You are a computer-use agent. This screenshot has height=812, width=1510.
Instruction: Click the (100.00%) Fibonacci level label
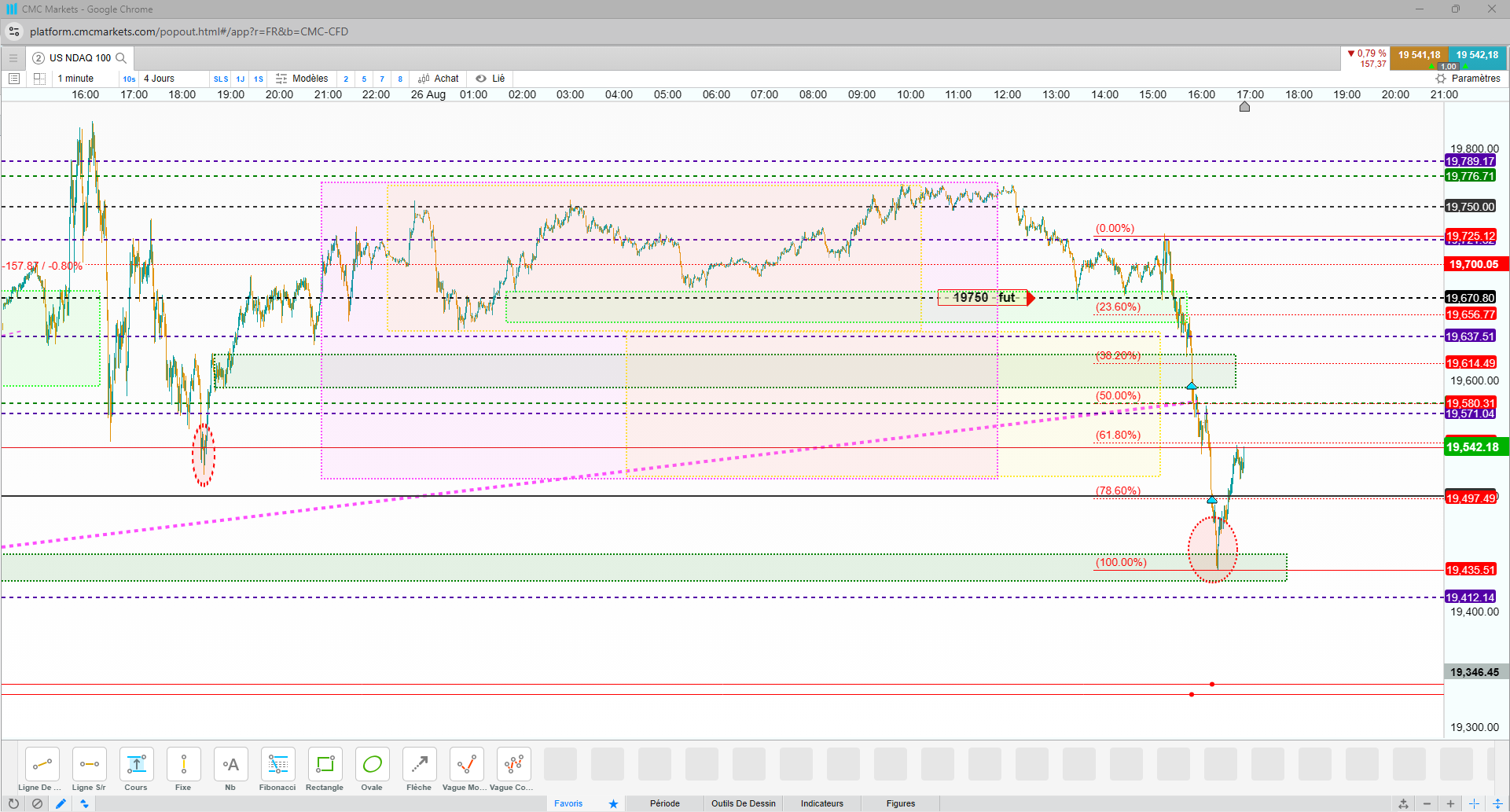1121,562
